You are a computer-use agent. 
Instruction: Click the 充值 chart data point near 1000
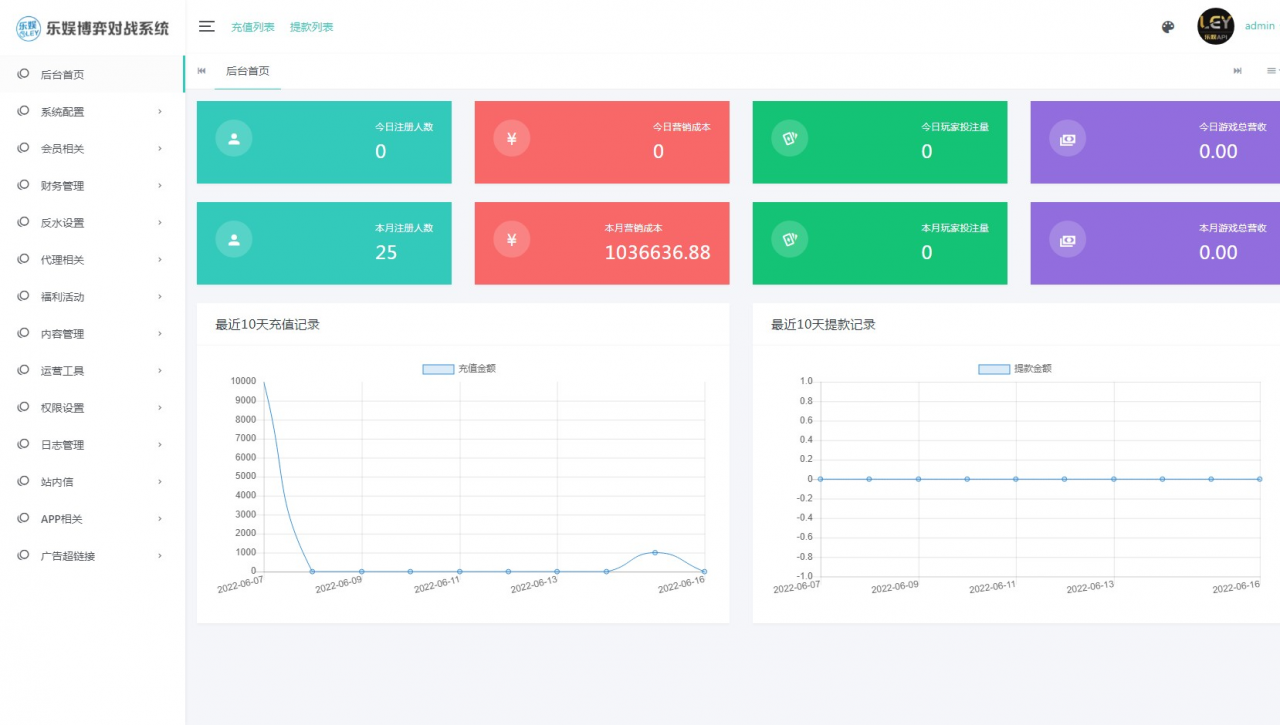click(x=655, y=552)
